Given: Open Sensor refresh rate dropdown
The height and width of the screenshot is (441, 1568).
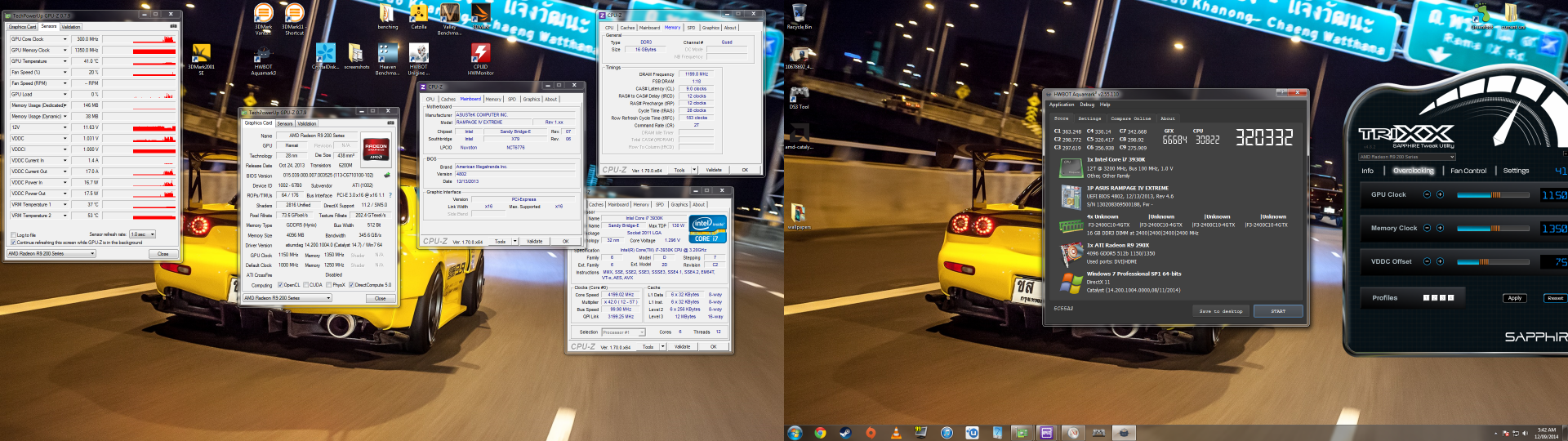Looking at the screenshot, I should (142, 234).
